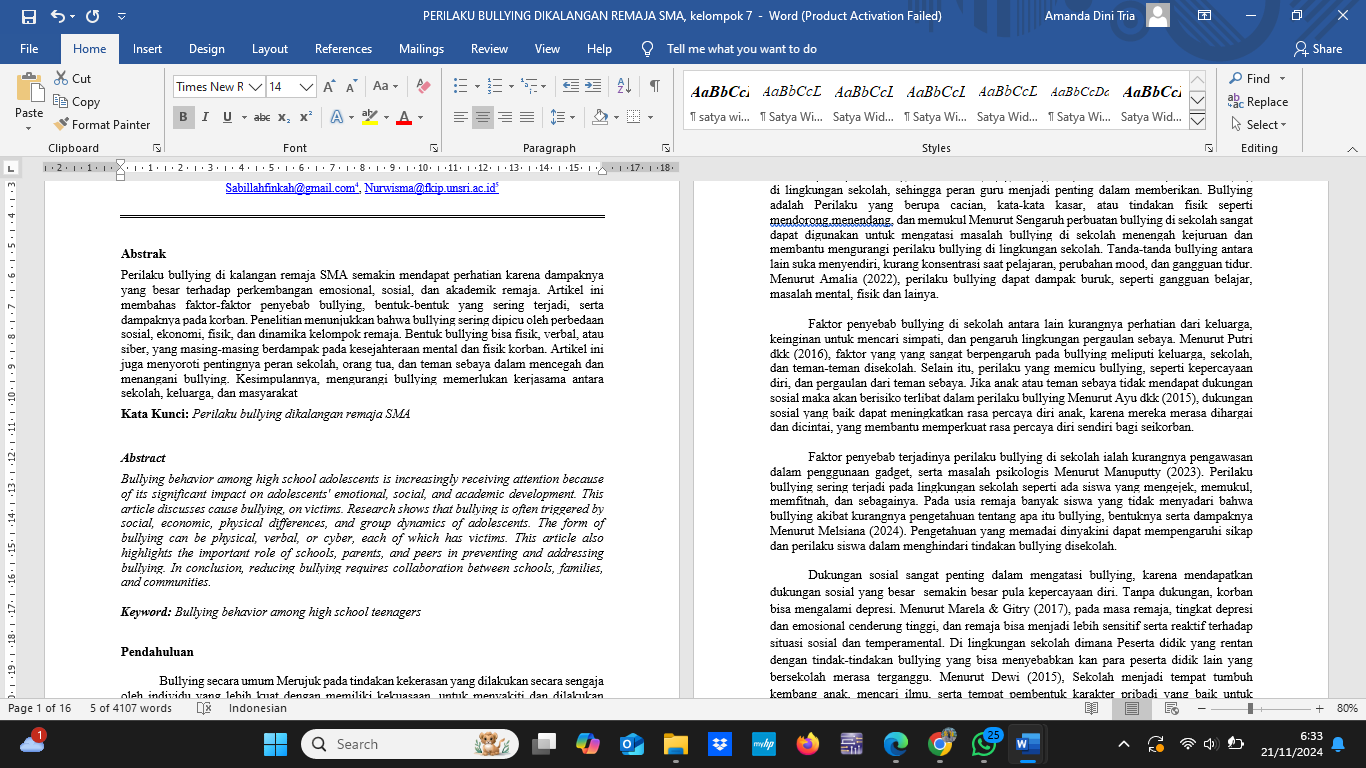Image resolution: width=1366 pixels, height=768 pixels.
Task: Activate Format Painter
Action: (x=102, y=124)
